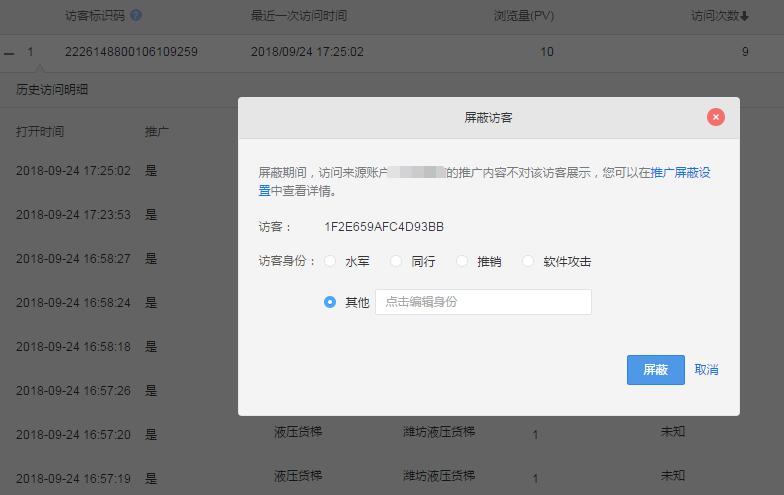The height and width of the screenshot is (495, 784).
Task: Click the help icon beside 访客标识码
Action: [x=136, y=16]
